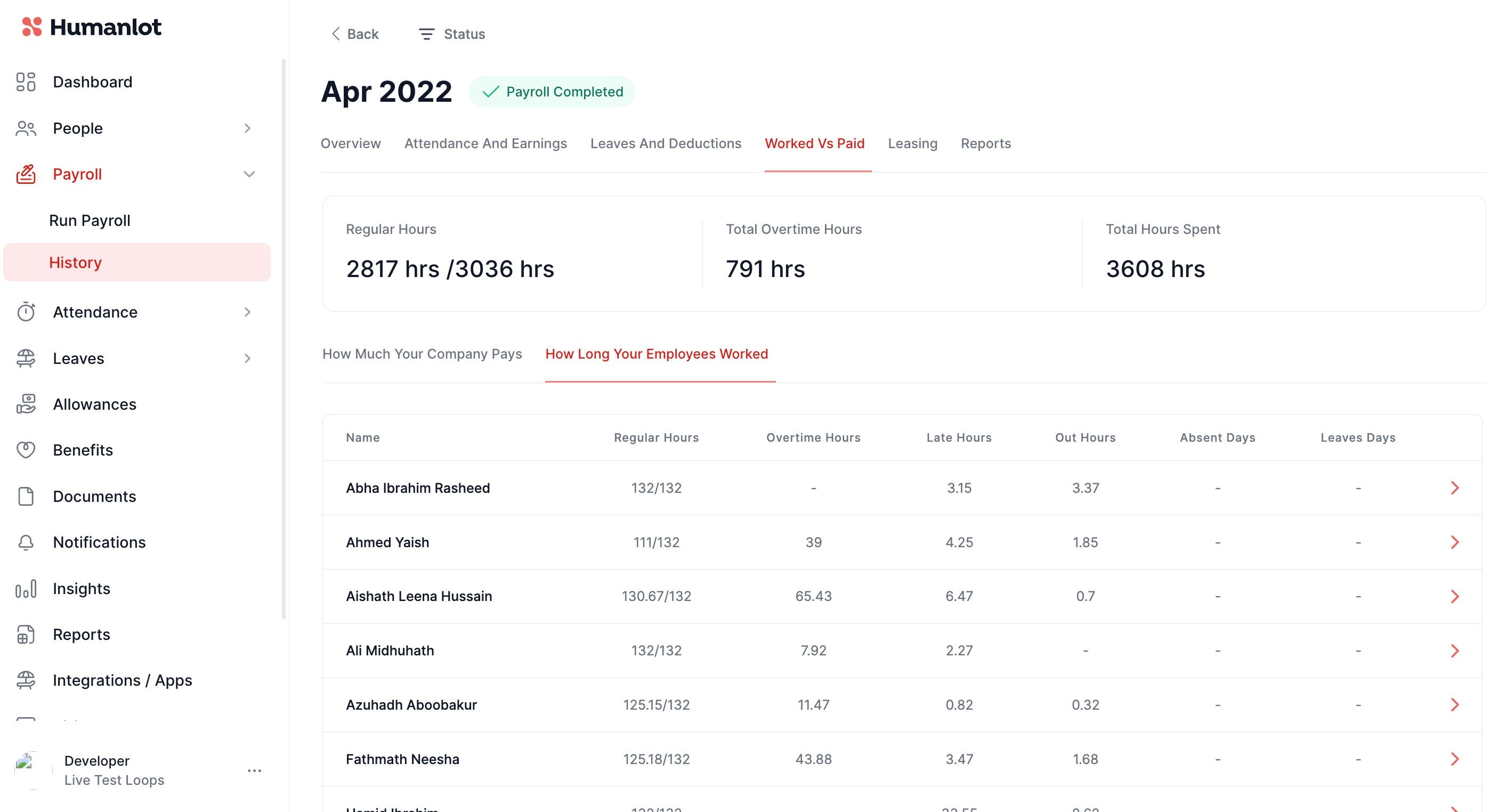Expand the Leaves submenu chevron
Image resolution: width=1506 pixels, height=812 pixels.
click(x=247, y=359)
